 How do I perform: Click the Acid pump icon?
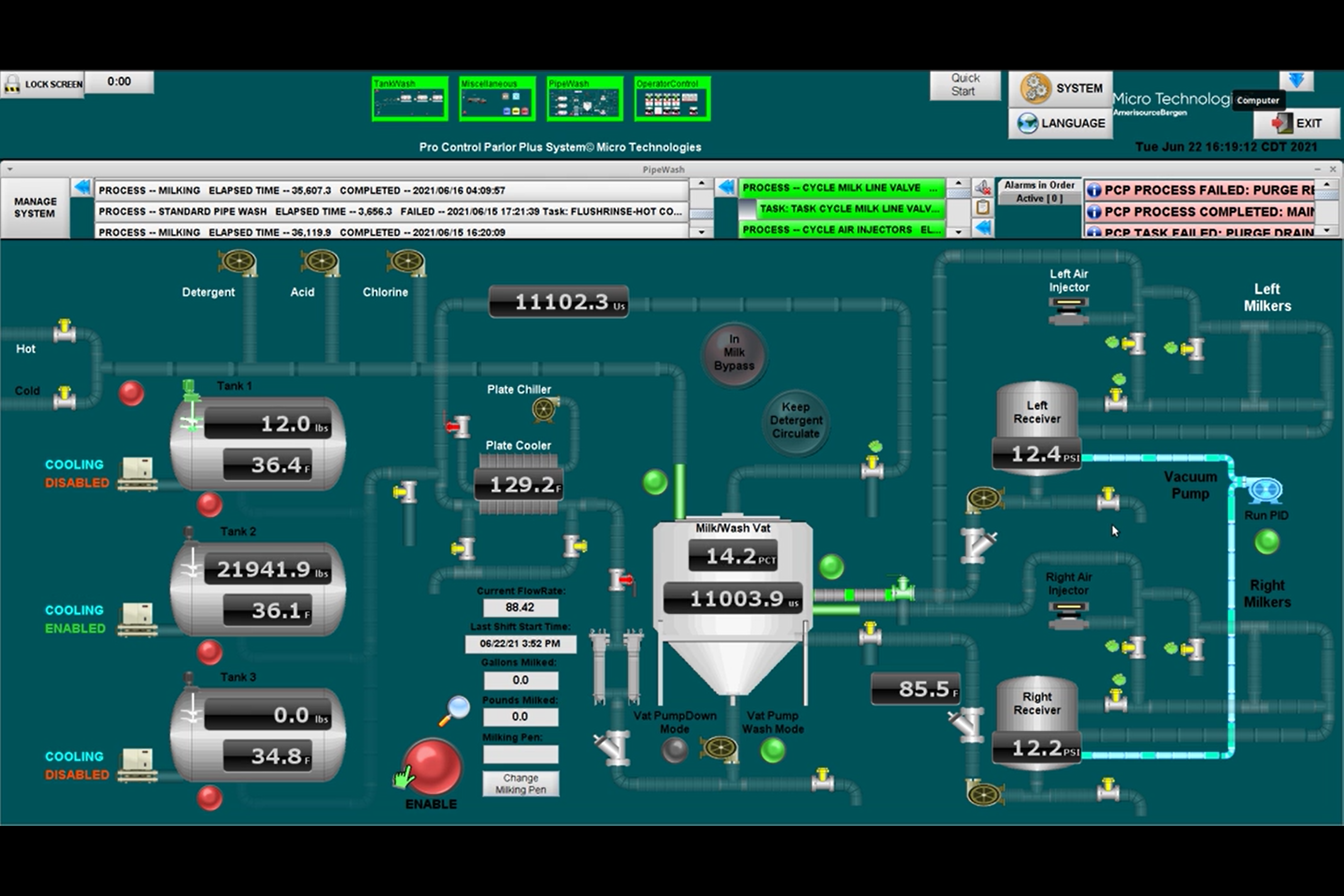(x=321, y=263)
